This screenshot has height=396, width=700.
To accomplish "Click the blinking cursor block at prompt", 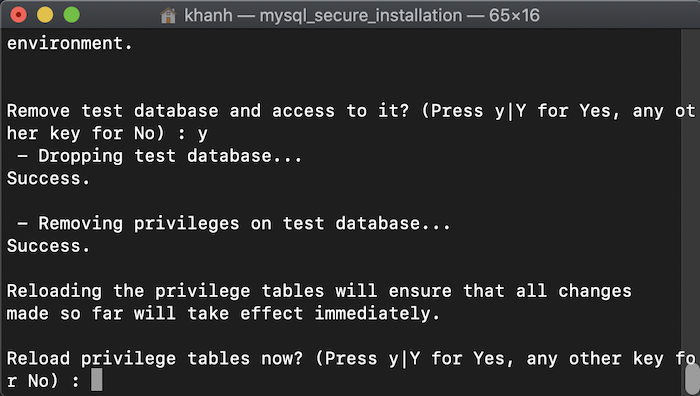I will (96, 379).
